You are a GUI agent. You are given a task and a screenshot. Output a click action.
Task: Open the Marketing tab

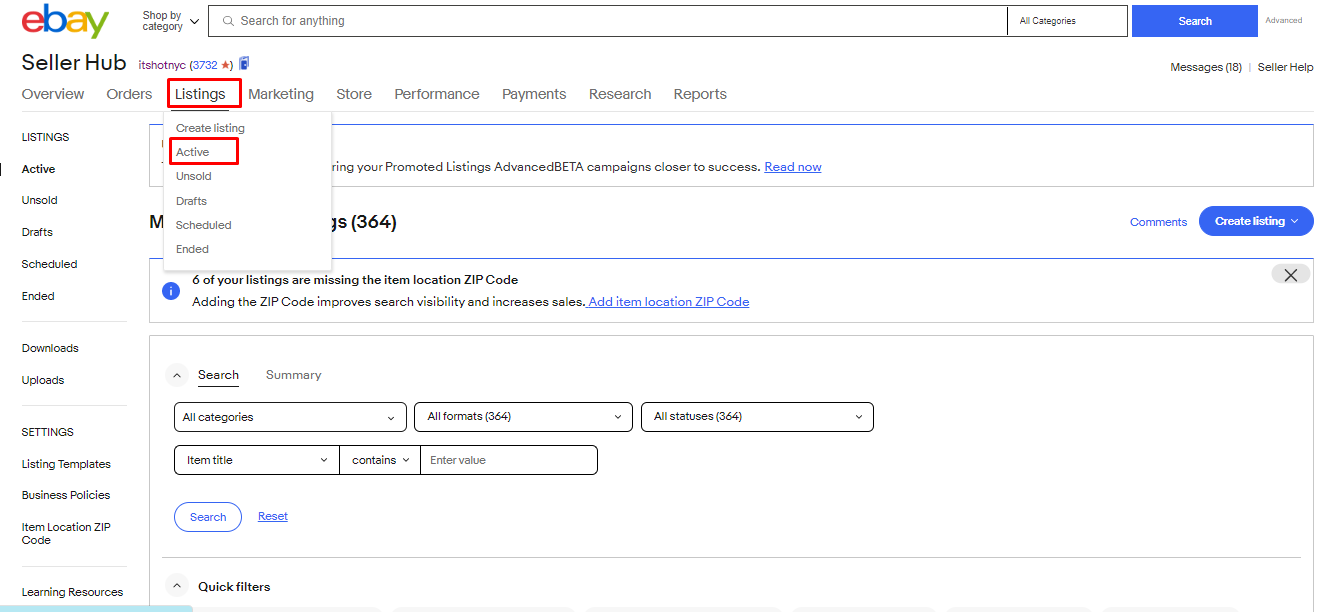pos(281,94)
